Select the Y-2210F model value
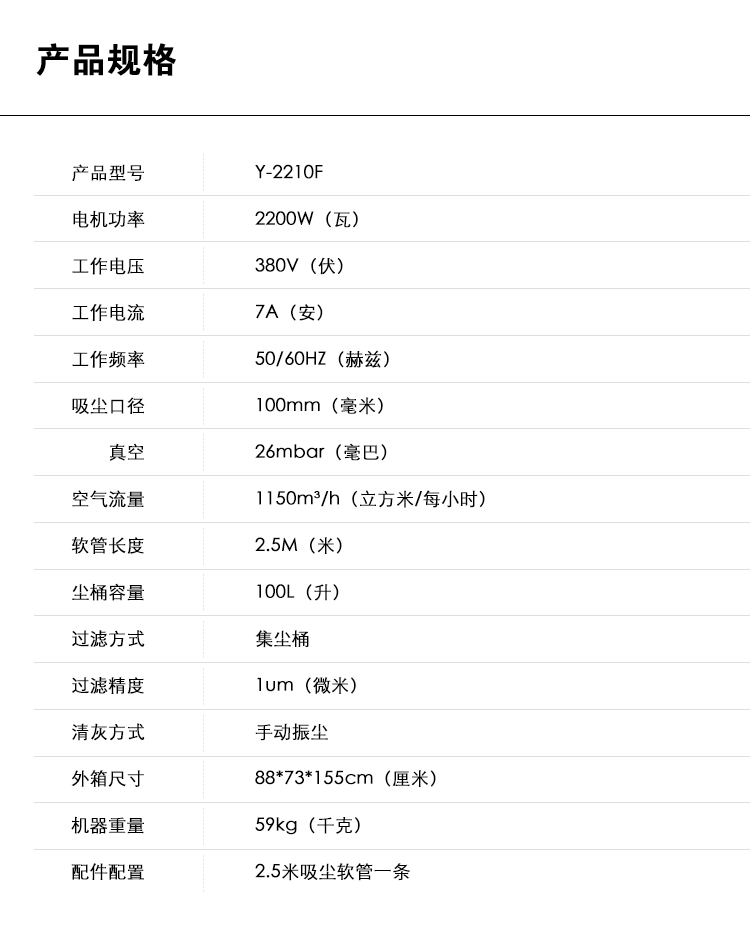The width and height of the screenshot is (750, 944). click(289, 172)
